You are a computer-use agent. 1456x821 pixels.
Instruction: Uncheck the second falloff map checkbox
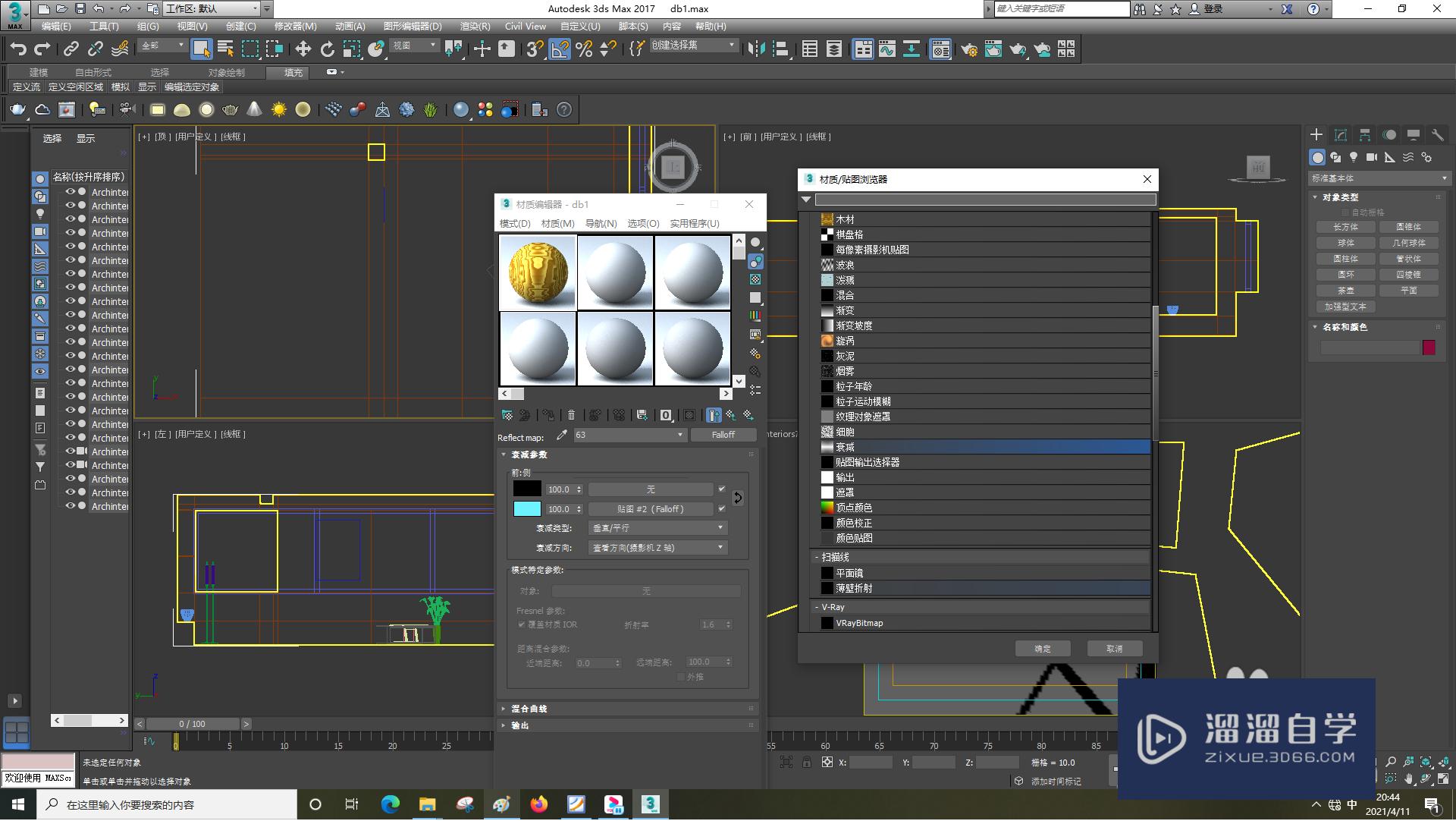[721, 509]
